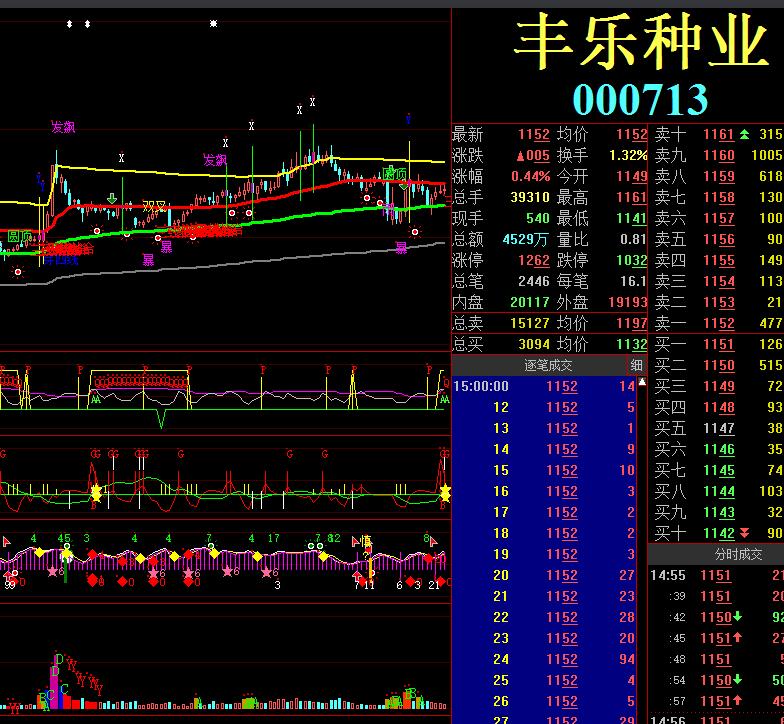Click the 跌停 price 1032
This screenshot has height=724, width=784.
click(632, 260)
